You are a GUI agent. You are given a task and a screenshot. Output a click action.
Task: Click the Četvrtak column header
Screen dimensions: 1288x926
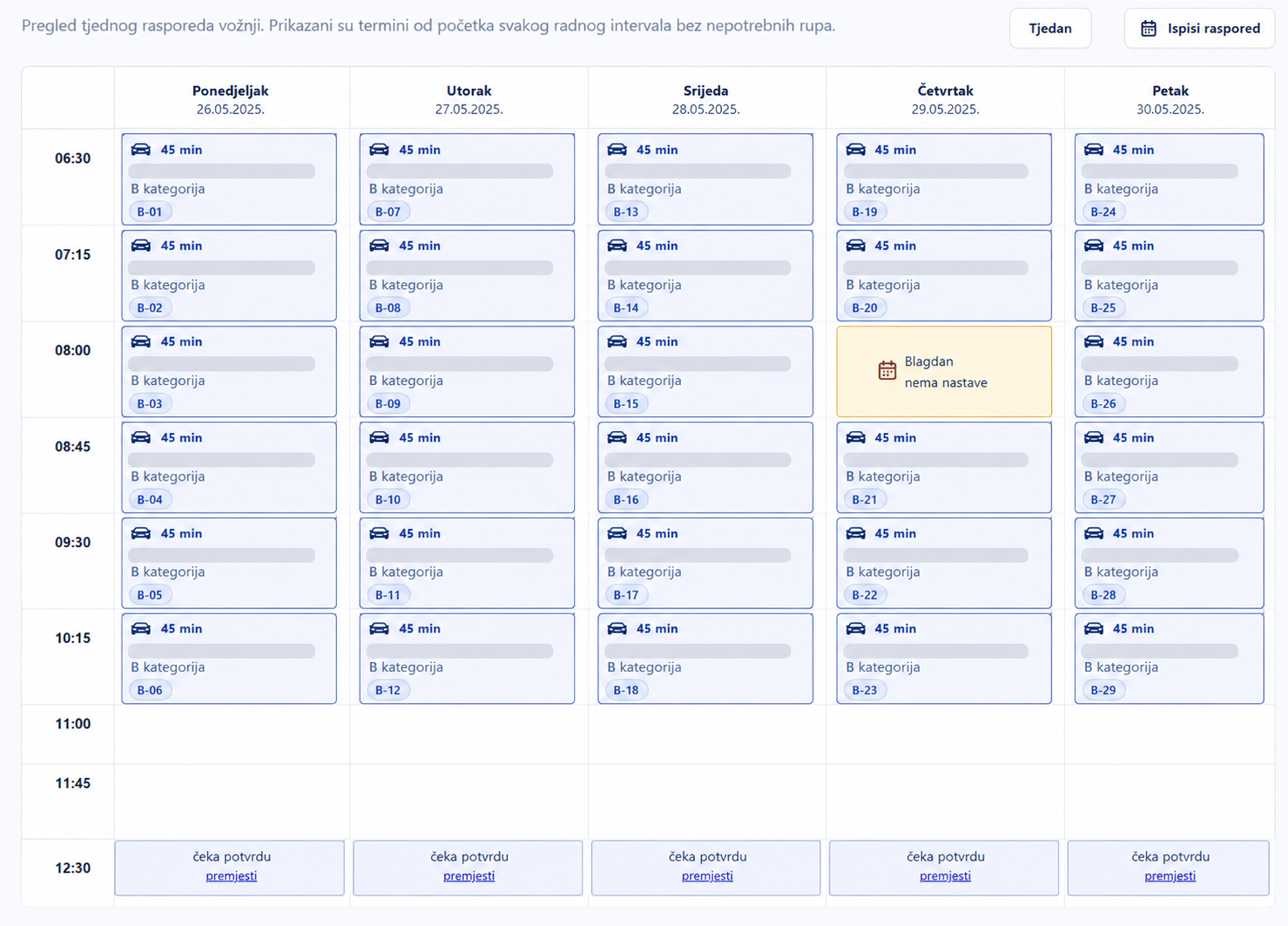tap(946, 99)
